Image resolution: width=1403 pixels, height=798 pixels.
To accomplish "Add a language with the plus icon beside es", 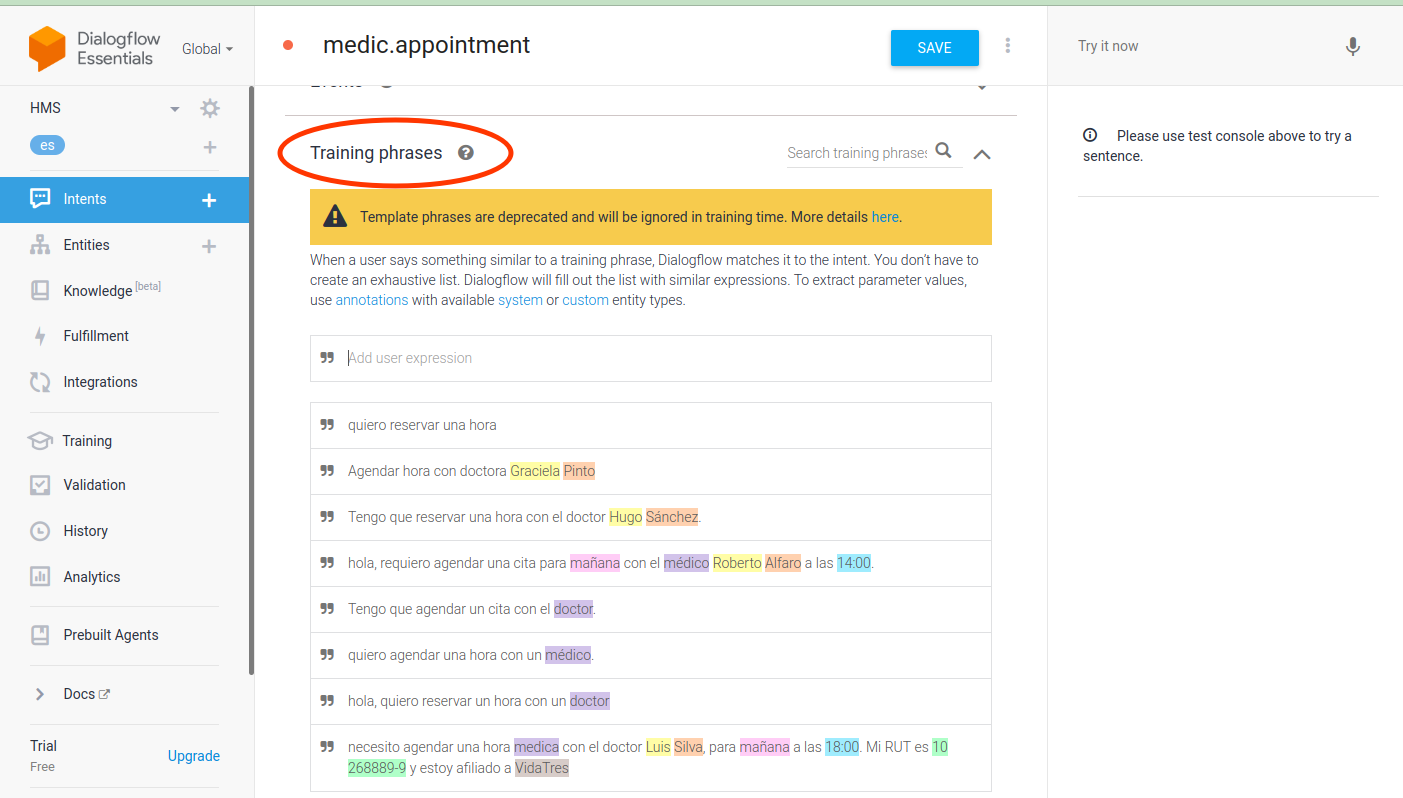I will click(210, 147).
